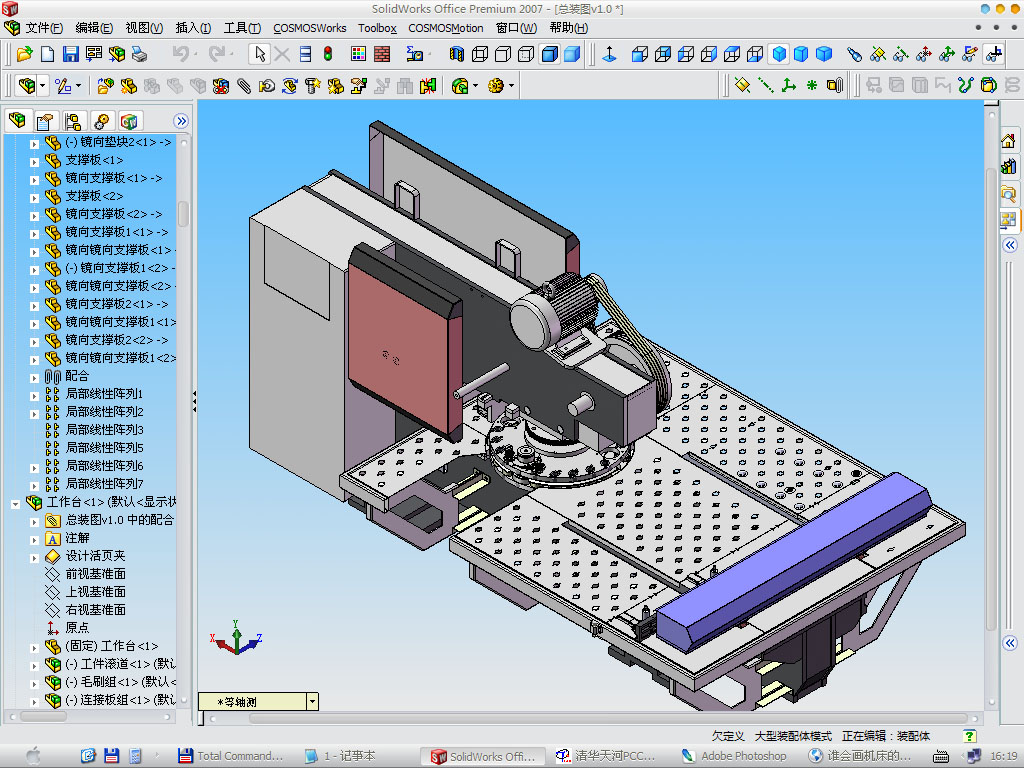Image resolution: width=1024 pixels, height=768 pixels.
Task: Click the Mate Reference icon
Action: coord(835,85)
